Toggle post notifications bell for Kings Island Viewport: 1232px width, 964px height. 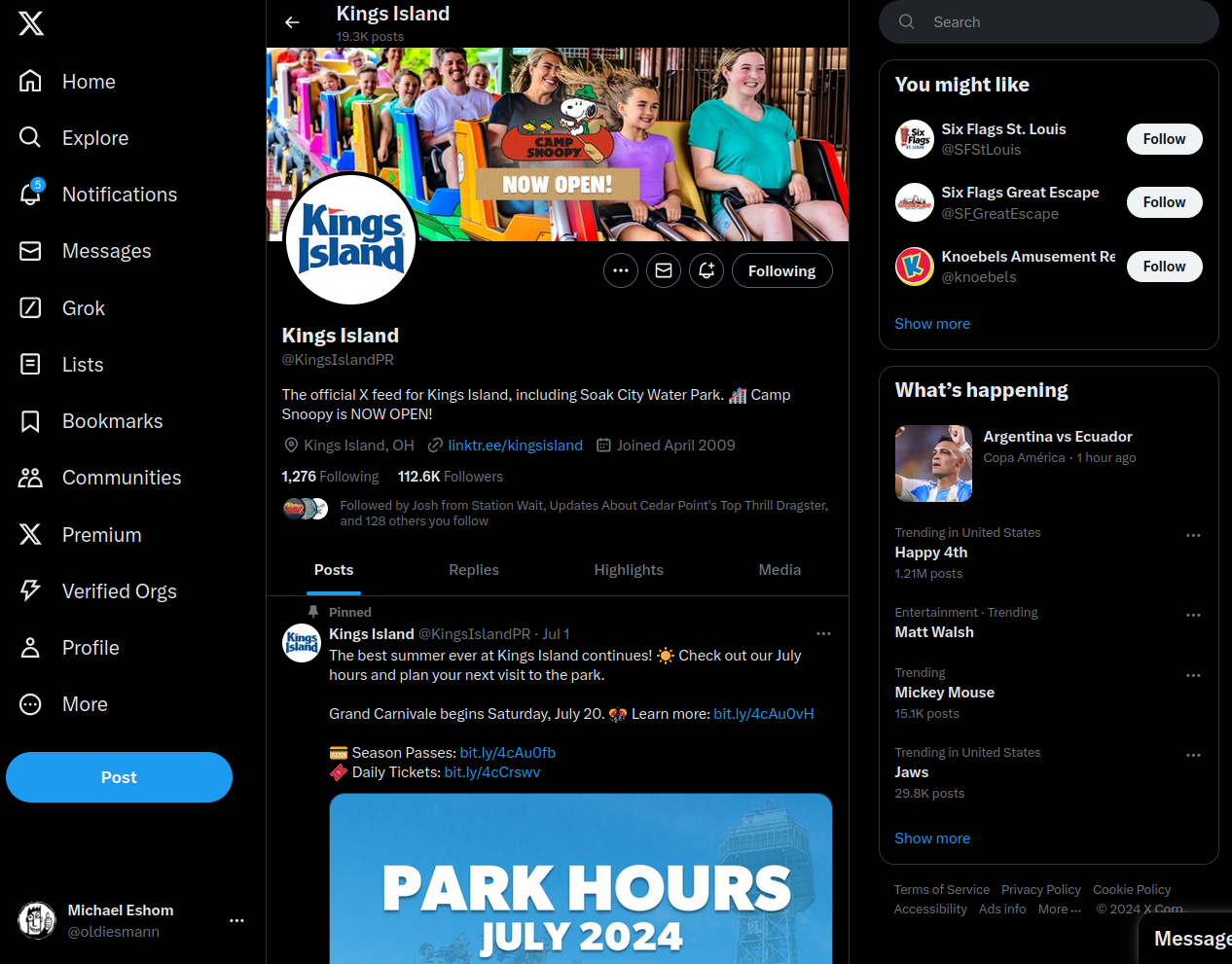tap(707, 270)
